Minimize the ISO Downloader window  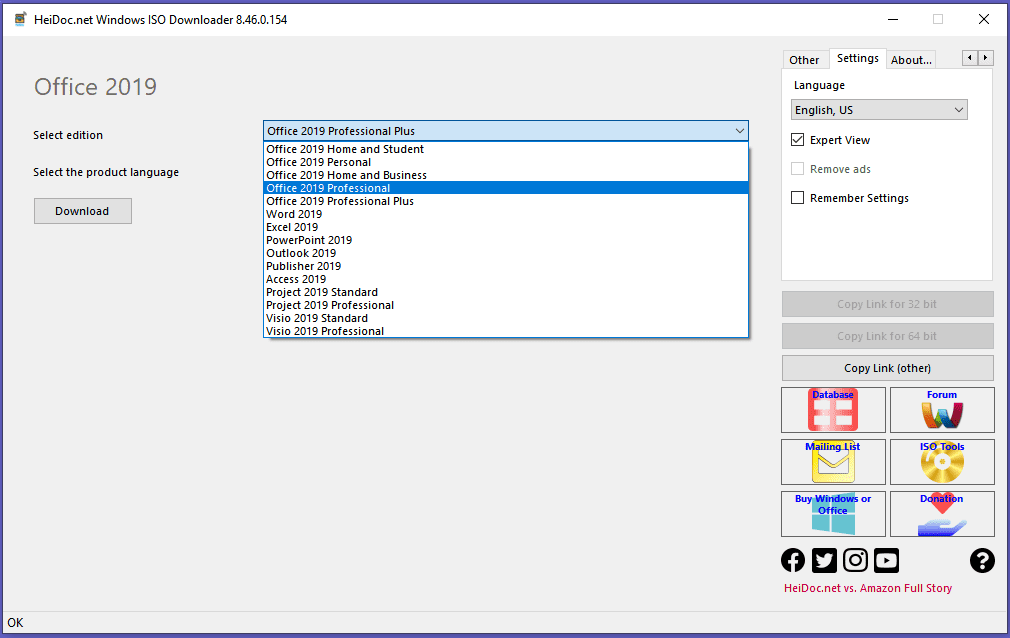pos(893,19)
